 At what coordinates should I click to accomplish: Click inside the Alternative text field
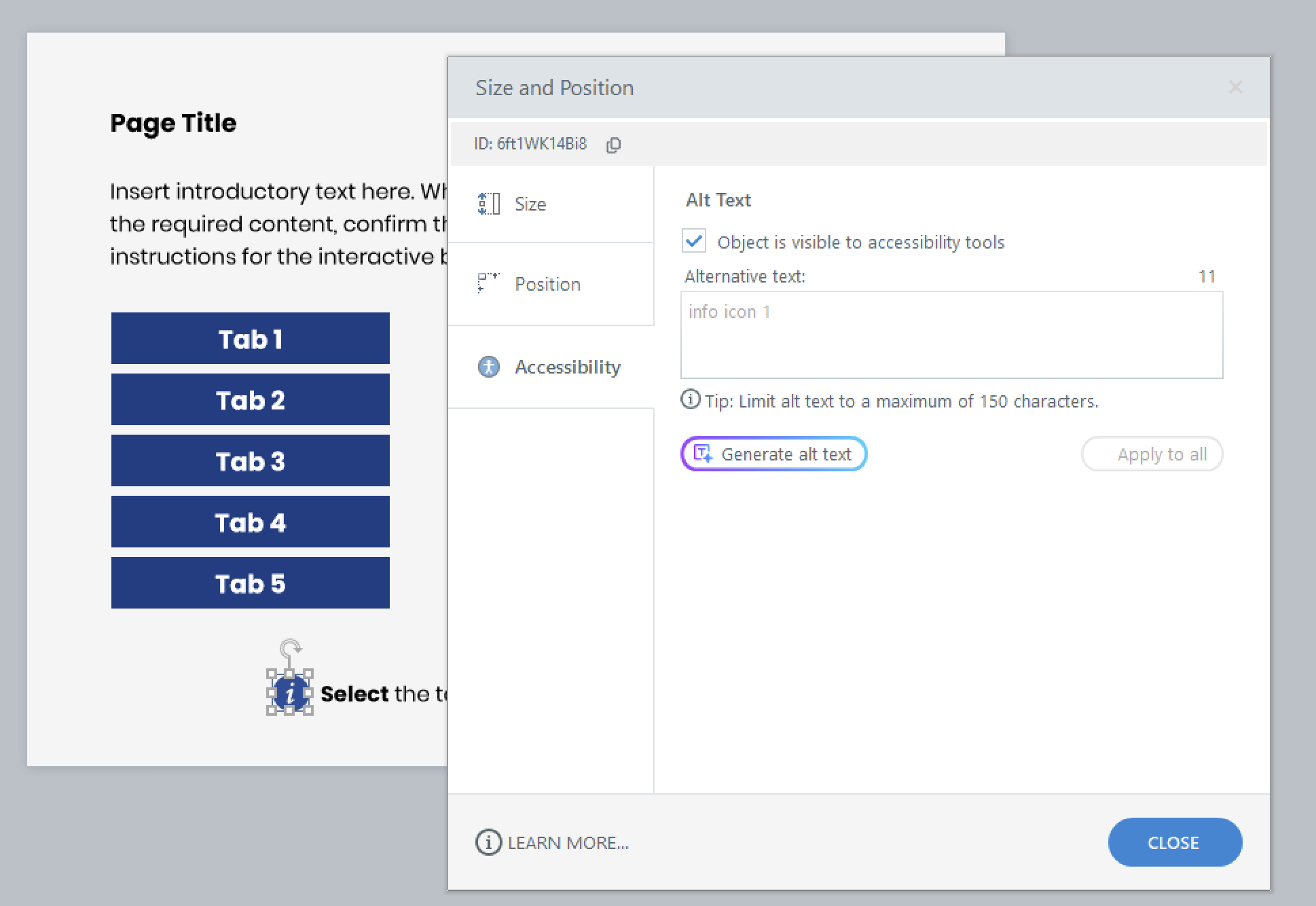click(x=951, y=335)
